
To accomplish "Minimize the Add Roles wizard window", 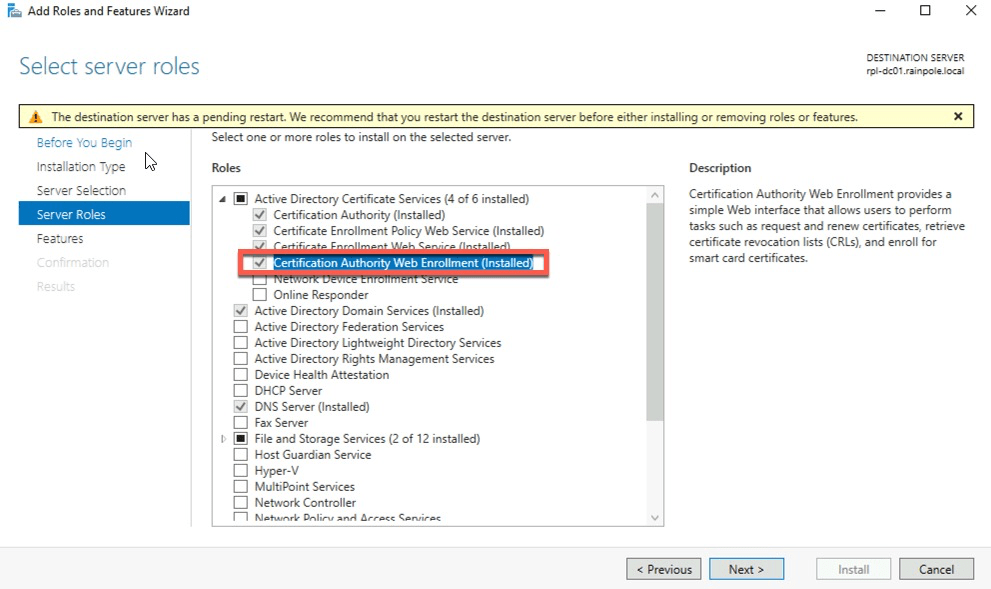I will pyautogui.click(x=879, y=11).
